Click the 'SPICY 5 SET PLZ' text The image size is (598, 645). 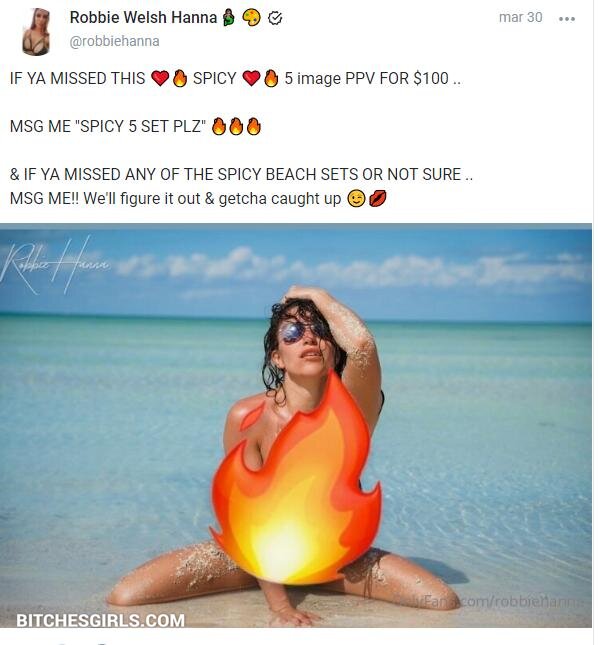[x=140, y=126]
